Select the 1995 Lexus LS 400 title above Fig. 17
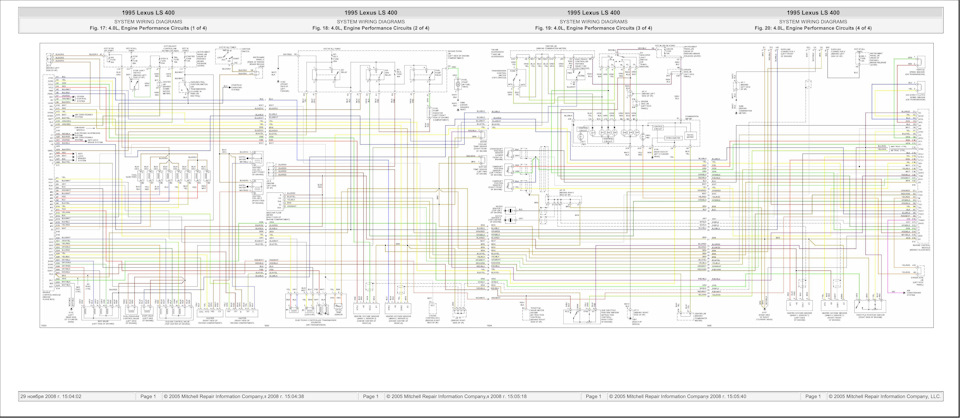The width and height of the screenshot is (960, 418). click(x=148, y=12)
